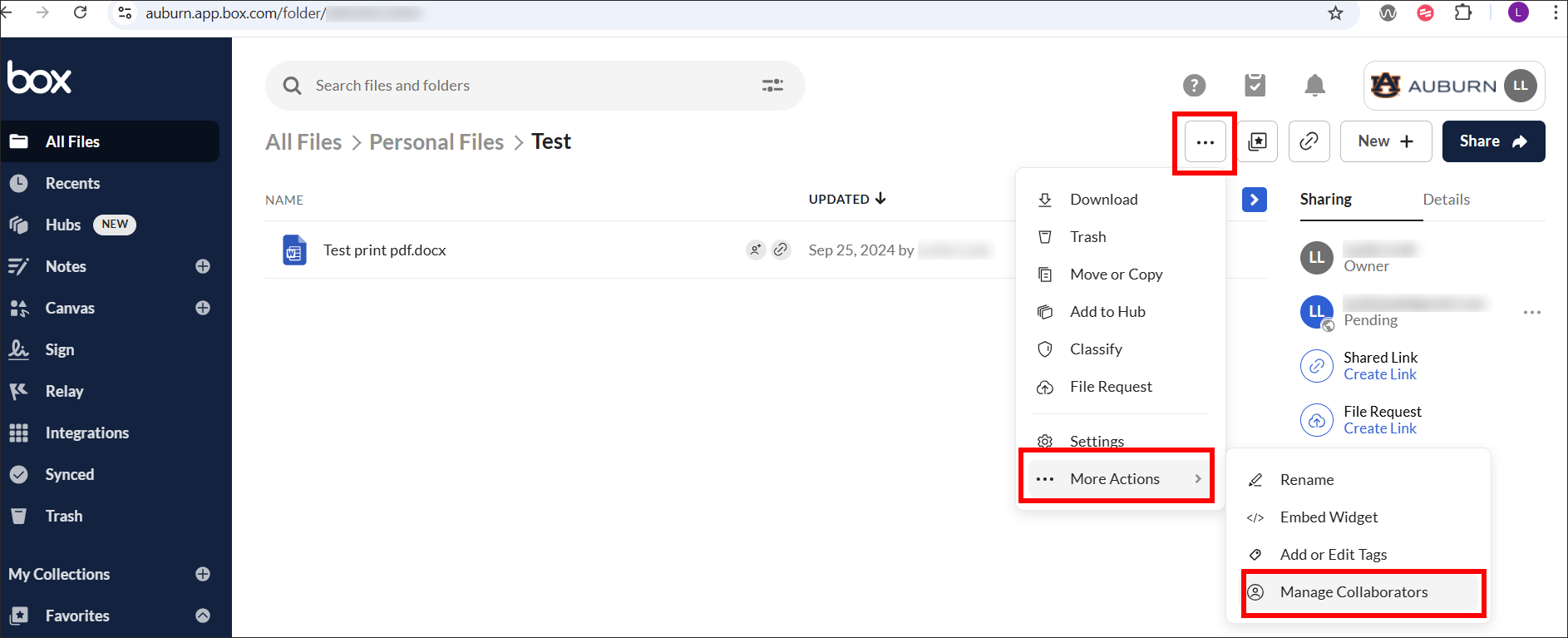Collapse the right sidebar with blue arrow

1254,200
